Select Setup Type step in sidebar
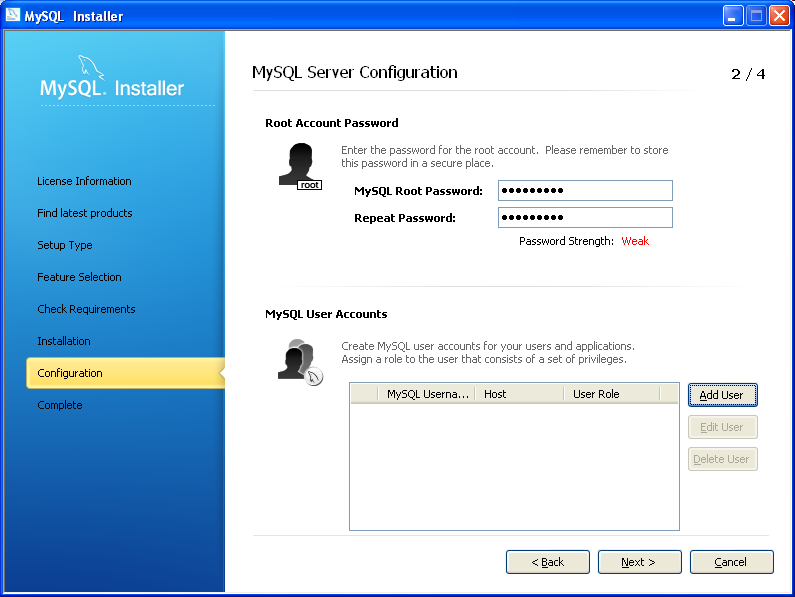 point(65,245)
